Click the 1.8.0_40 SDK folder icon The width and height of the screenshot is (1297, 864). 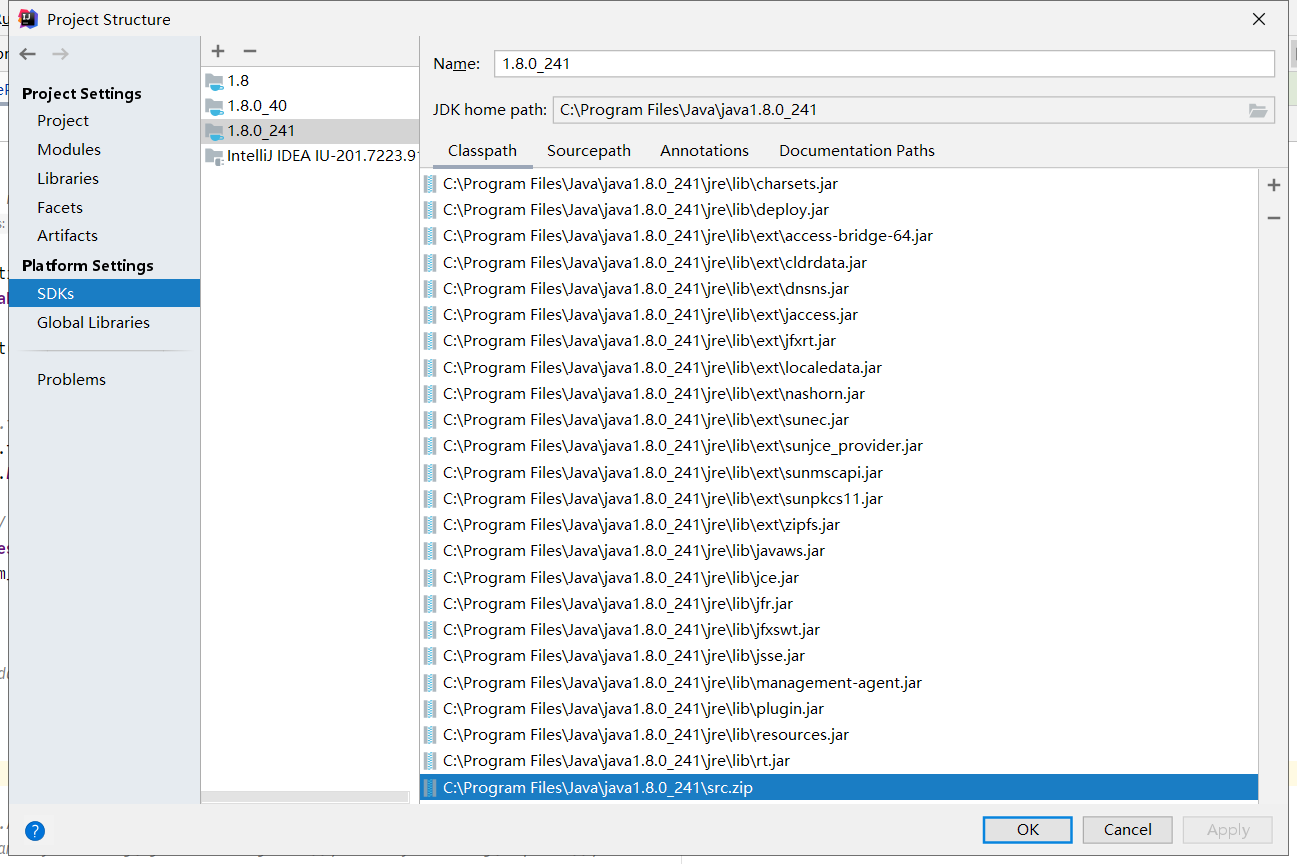[x=214, y=106]
